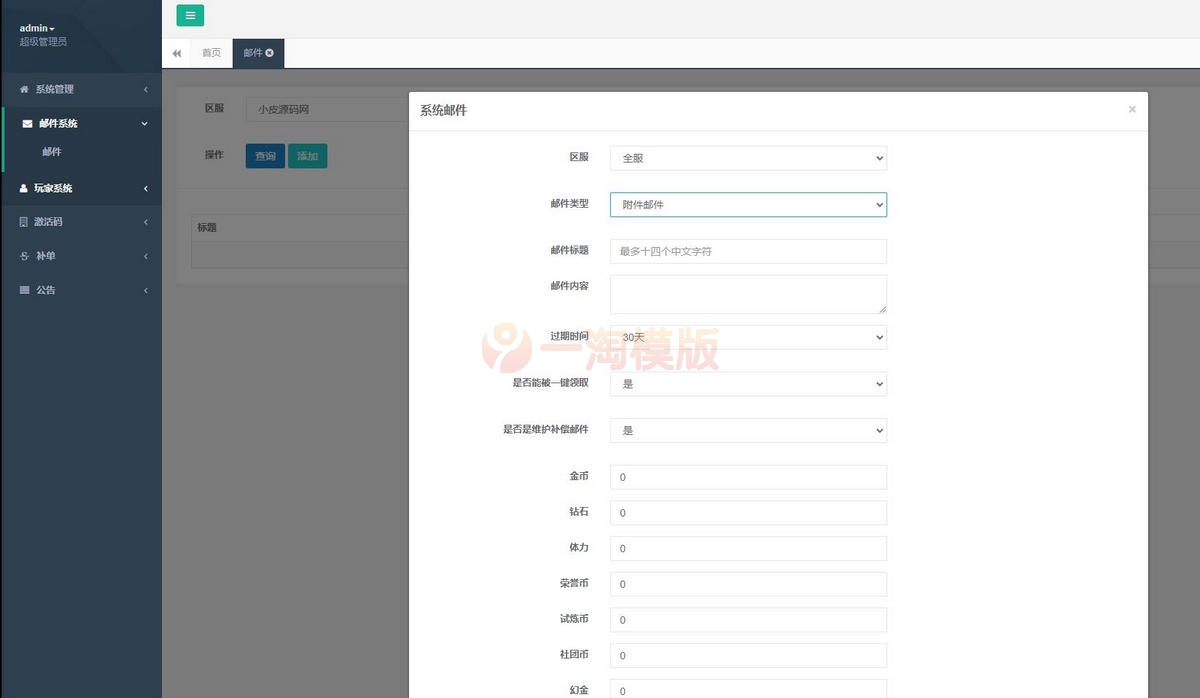Open the 过期时间 dropdown showing 30天
This screenshot has width=1200, height=698.
pyautogui.click(x=748, y=337)
